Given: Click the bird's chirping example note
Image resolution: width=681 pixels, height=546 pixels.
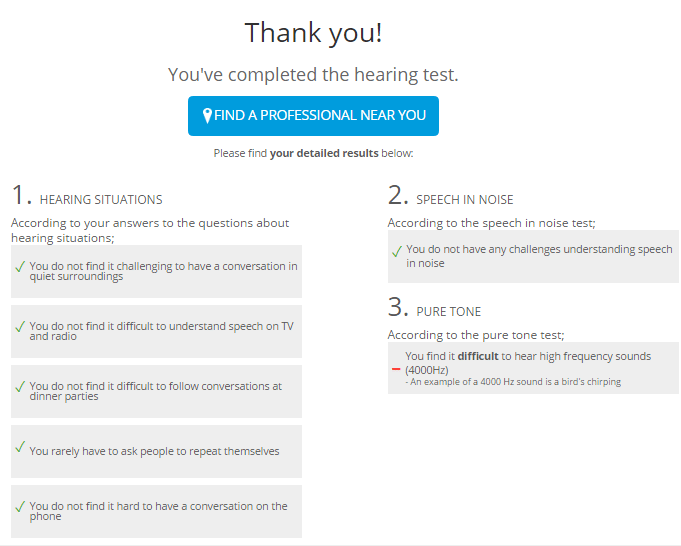Looking at the screenshot, I should coord(513,382).
